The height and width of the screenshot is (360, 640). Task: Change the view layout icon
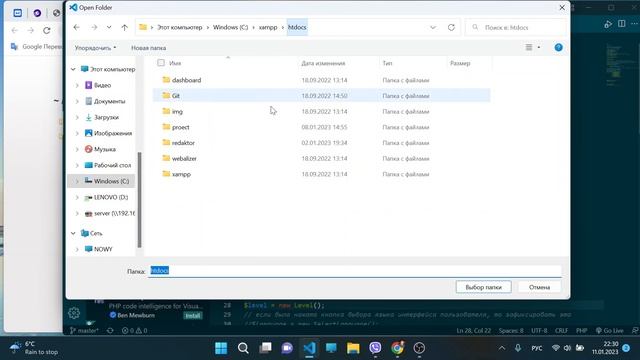pyautogui.click(x=529, y=47)
